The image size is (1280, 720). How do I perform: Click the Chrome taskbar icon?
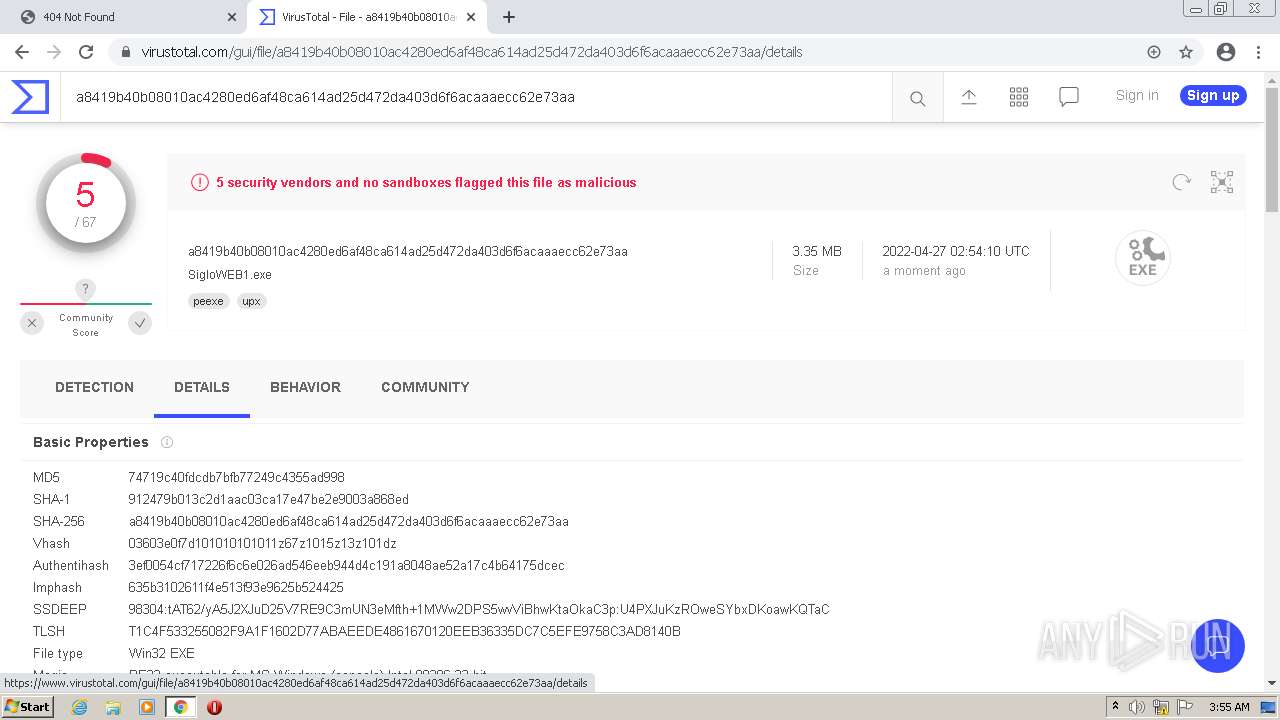tap(181, 707)
